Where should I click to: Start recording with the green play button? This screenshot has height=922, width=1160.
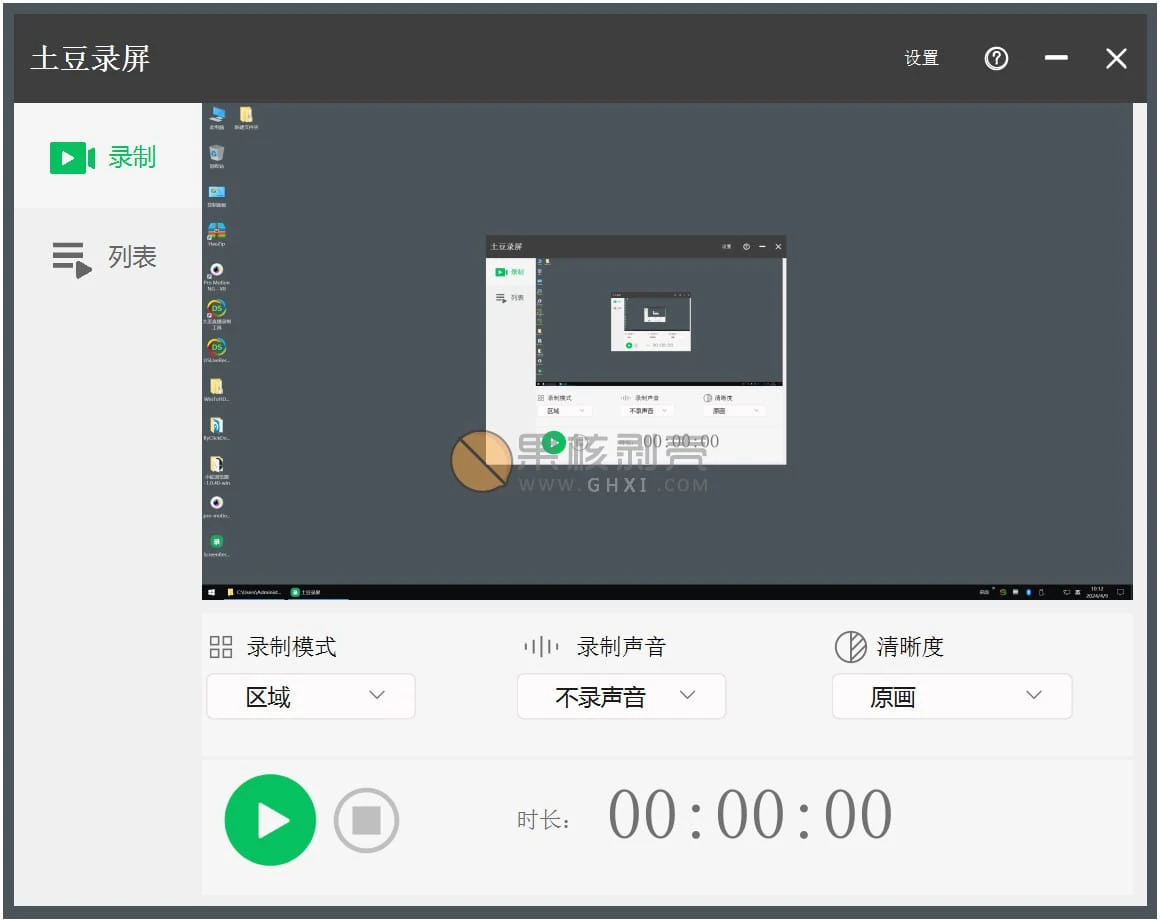[270, 820]
